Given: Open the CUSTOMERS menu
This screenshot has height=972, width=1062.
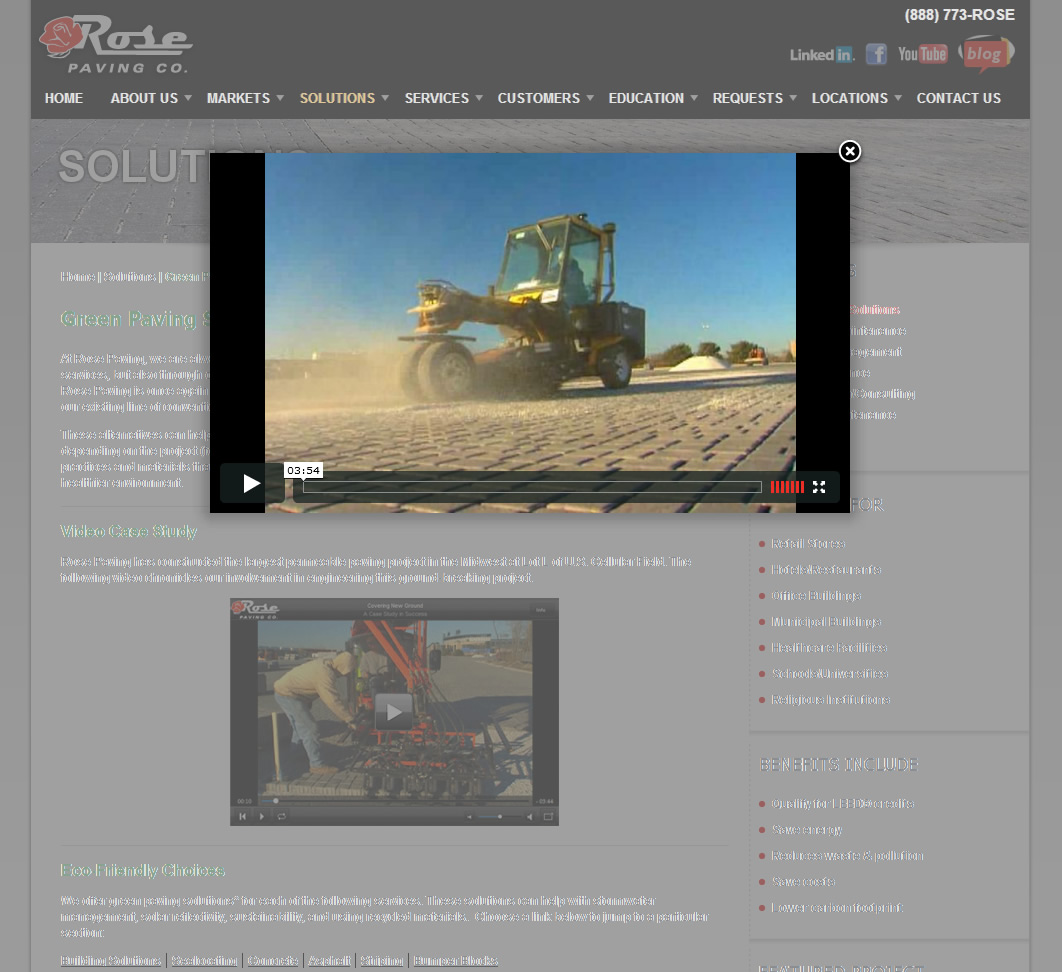Looking at the screenshot, I should (x=538, y=98).
